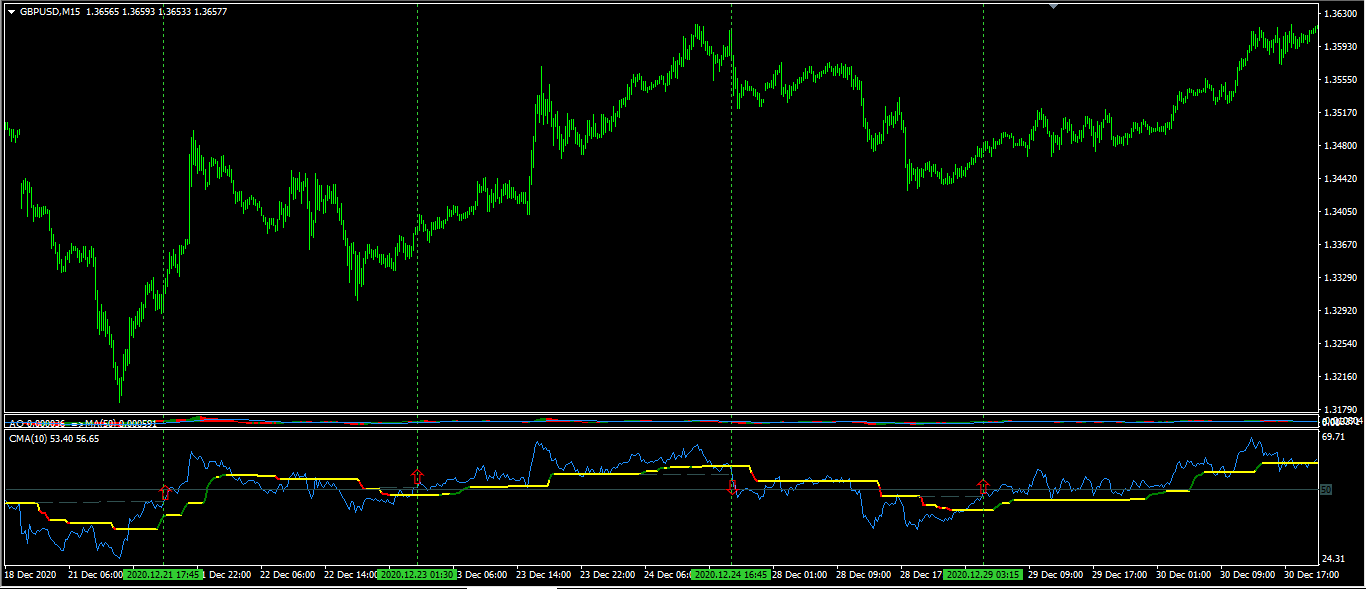
Task: Open the GBPUSD,M15 chart dropdown triangle
Action: [x=11, y=11]
